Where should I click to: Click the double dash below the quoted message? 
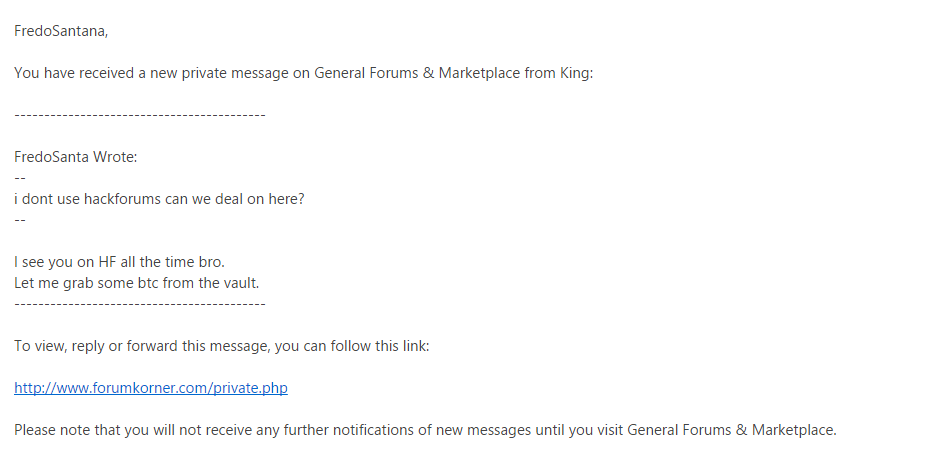click(20, 219)
